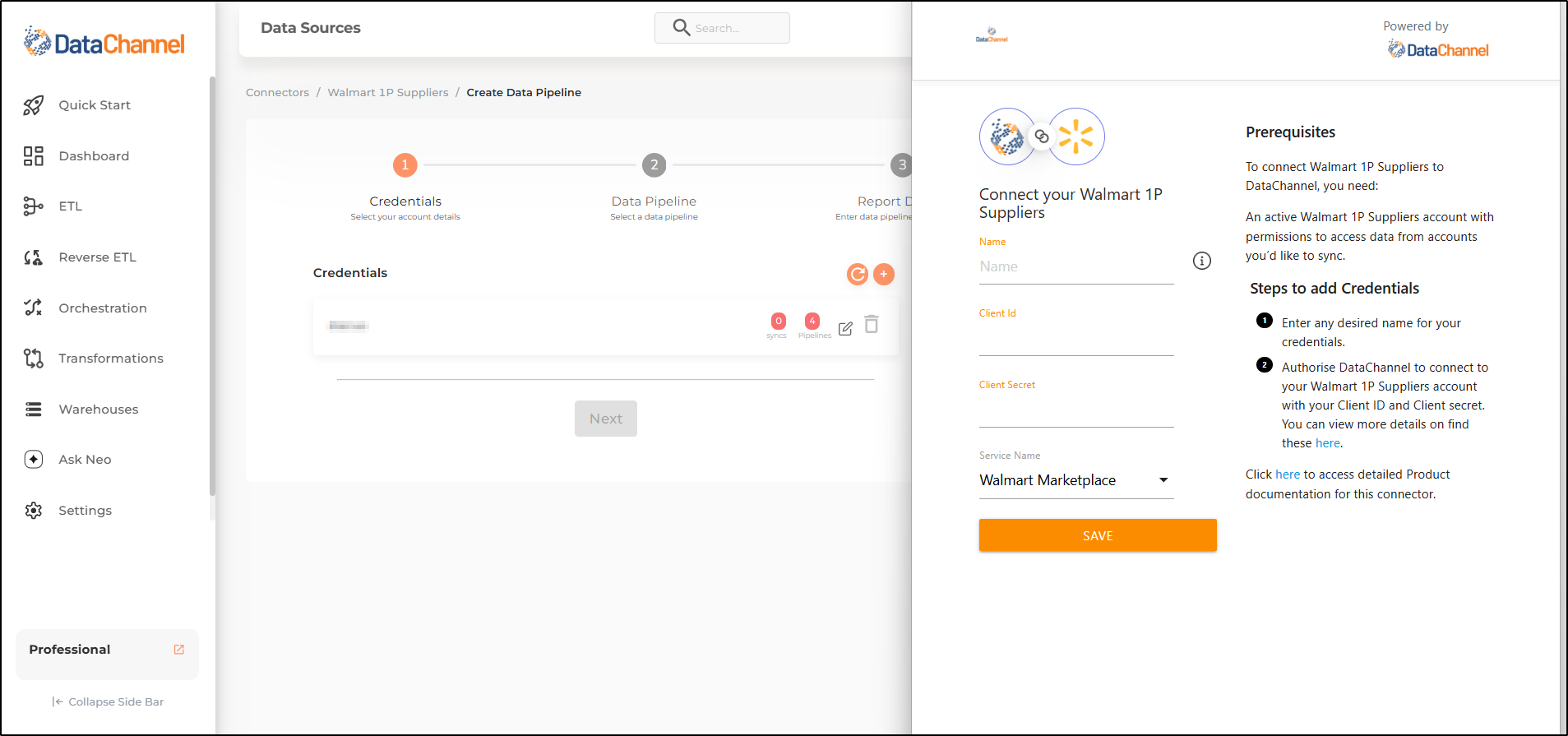The height and width of the screenshot is (736, 1568).
Task: Focus the Client Secret input field
Action: [x=1076, y=410]
